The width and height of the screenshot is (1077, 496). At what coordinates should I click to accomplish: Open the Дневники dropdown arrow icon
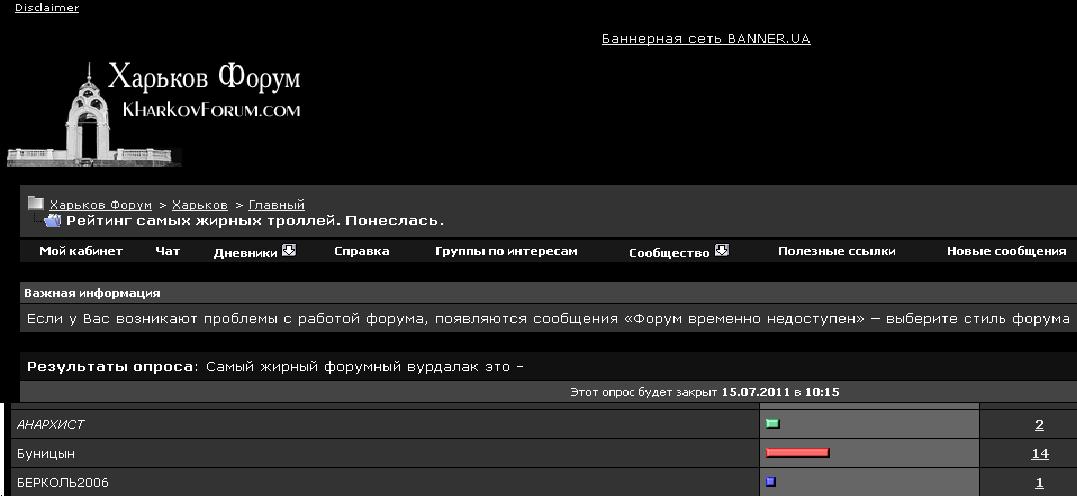coord(289,250)
